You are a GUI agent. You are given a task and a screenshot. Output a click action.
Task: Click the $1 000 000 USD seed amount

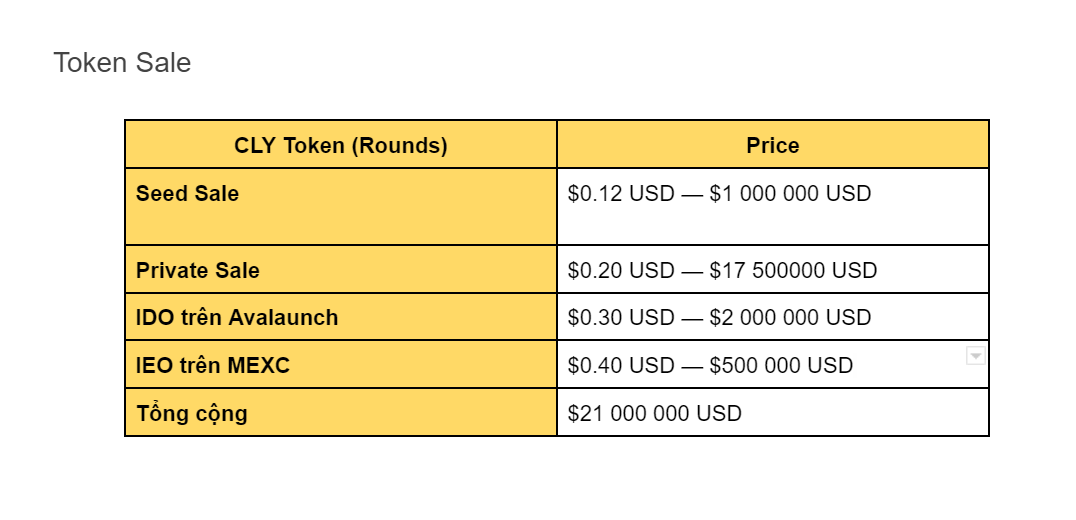[790, 194]
